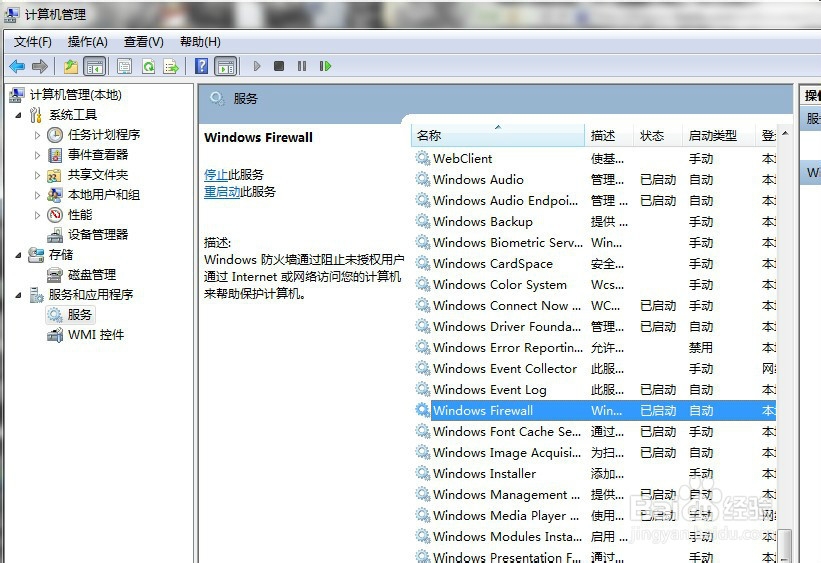821x563 pixels.
Task: Click the 重启动 link to restart service
Action: (x=222, y=192)
